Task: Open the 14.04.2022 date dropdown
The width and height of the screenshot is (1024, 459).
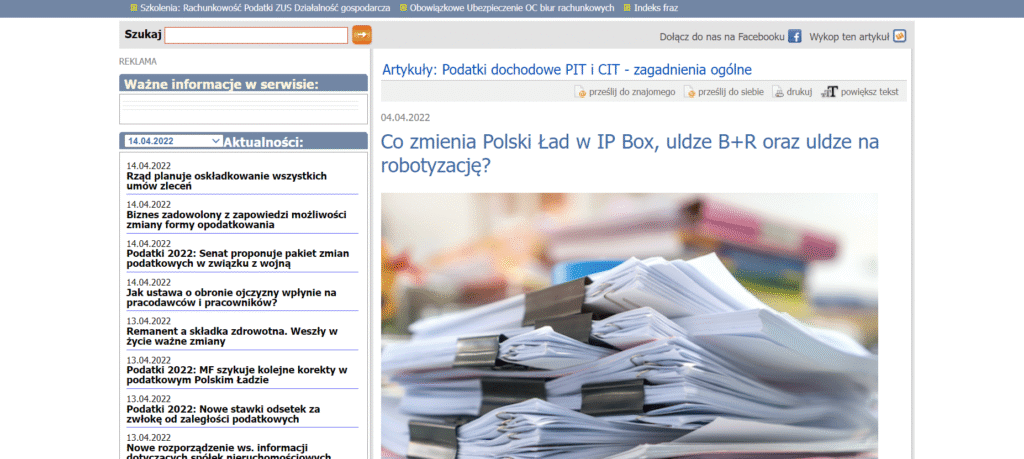Action: click(x=172, y=141)
